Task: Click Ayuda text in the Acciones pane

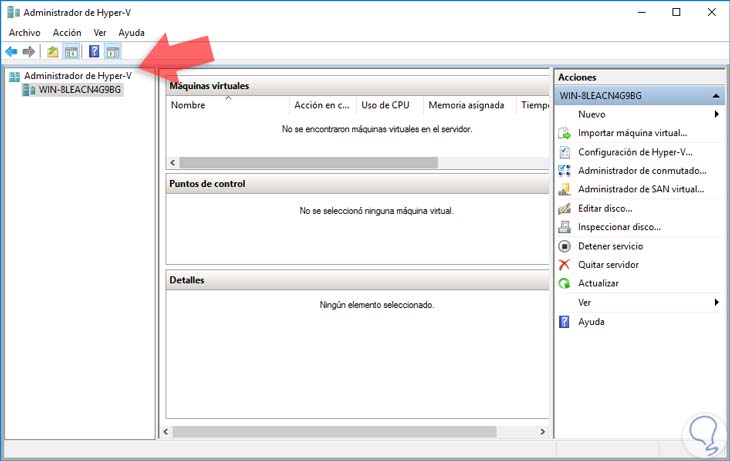Action: [x=591, y=322]
